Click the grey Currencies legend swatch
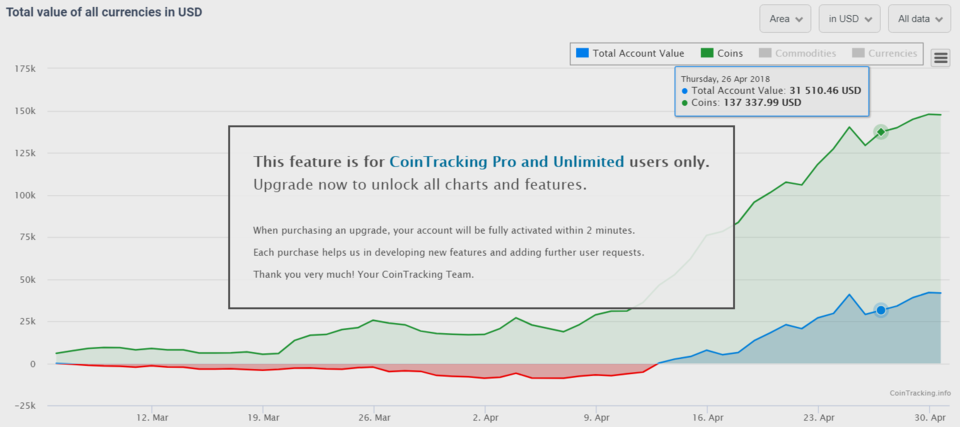 click(x=858, y=53)
